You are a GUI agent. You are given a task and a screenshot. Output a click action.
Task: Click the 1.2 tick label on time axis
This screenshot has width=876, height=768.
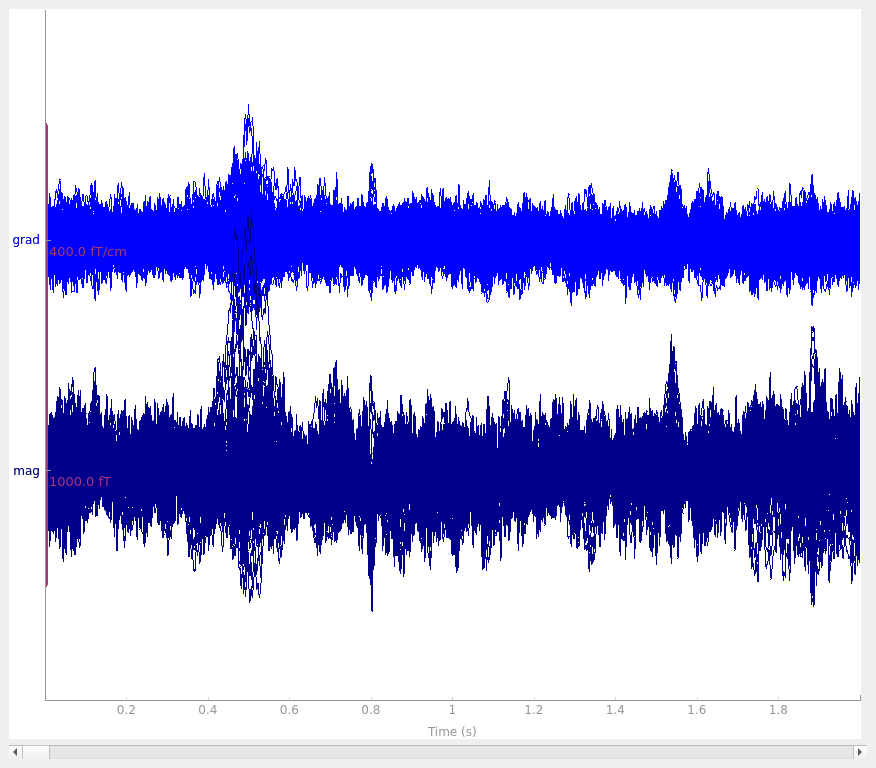click(x=534, y=710)
